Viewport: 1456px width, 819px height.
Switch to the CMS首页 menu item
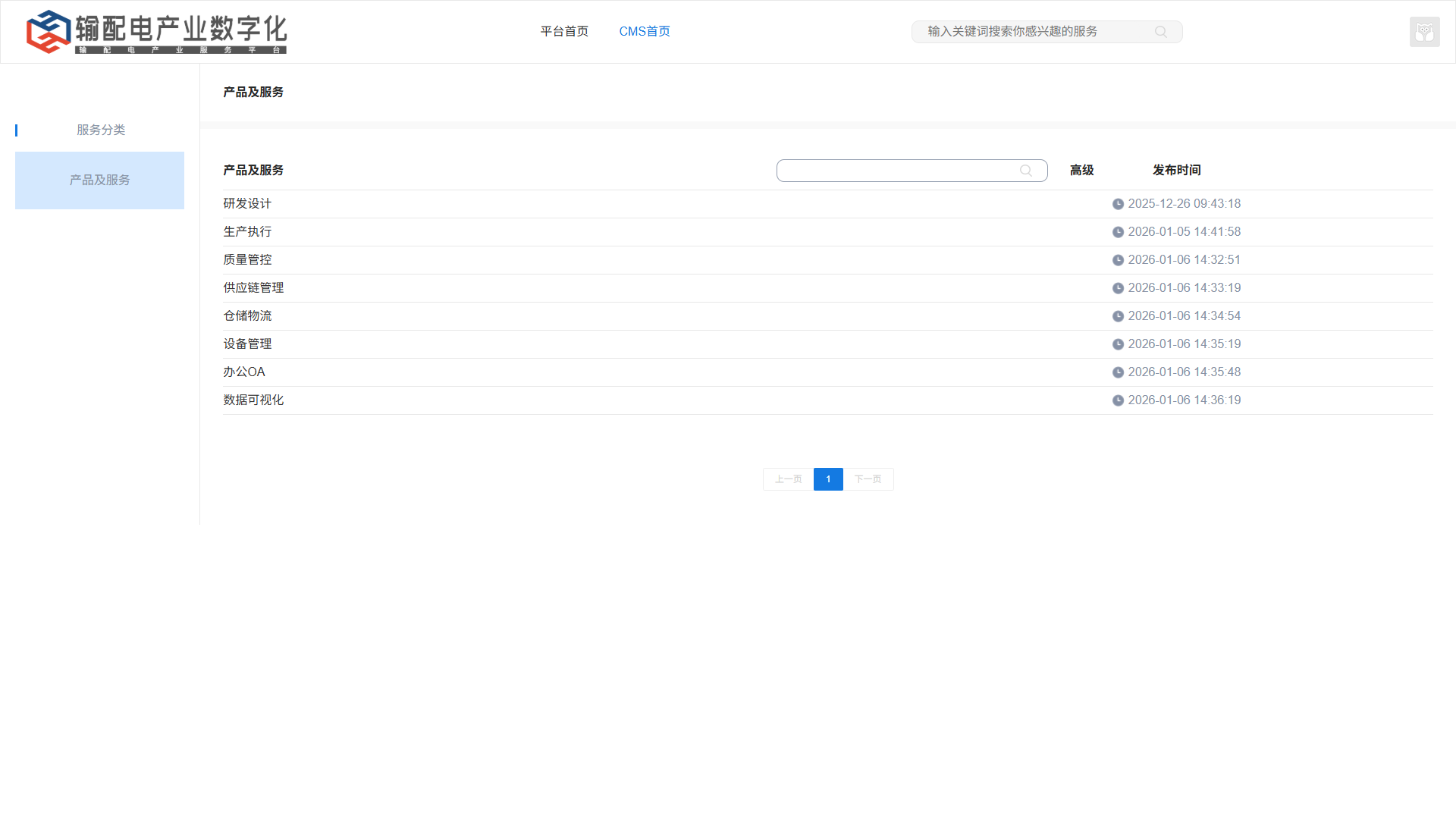tap(644, 31)
